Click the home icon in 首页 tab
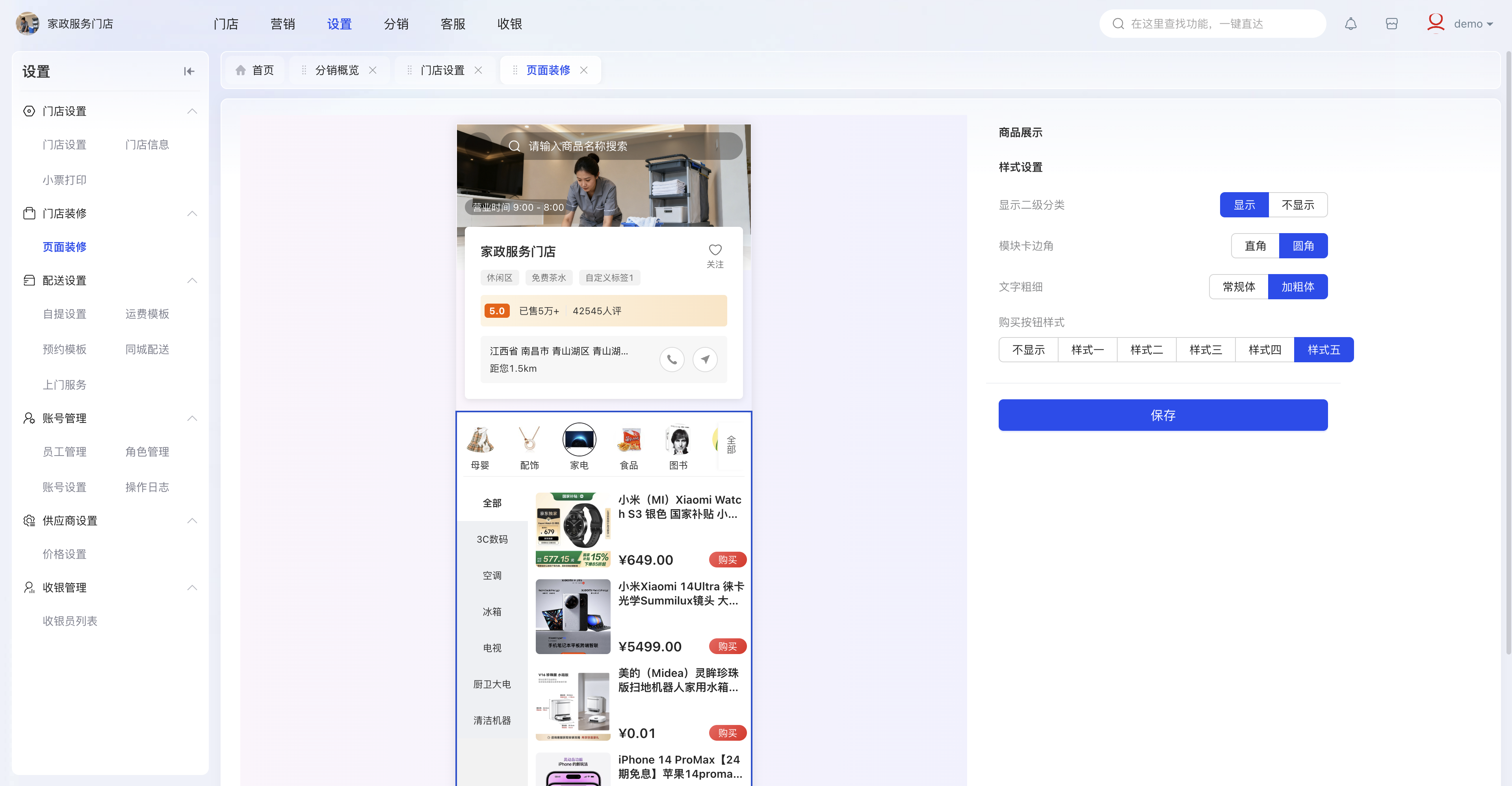 241,70
